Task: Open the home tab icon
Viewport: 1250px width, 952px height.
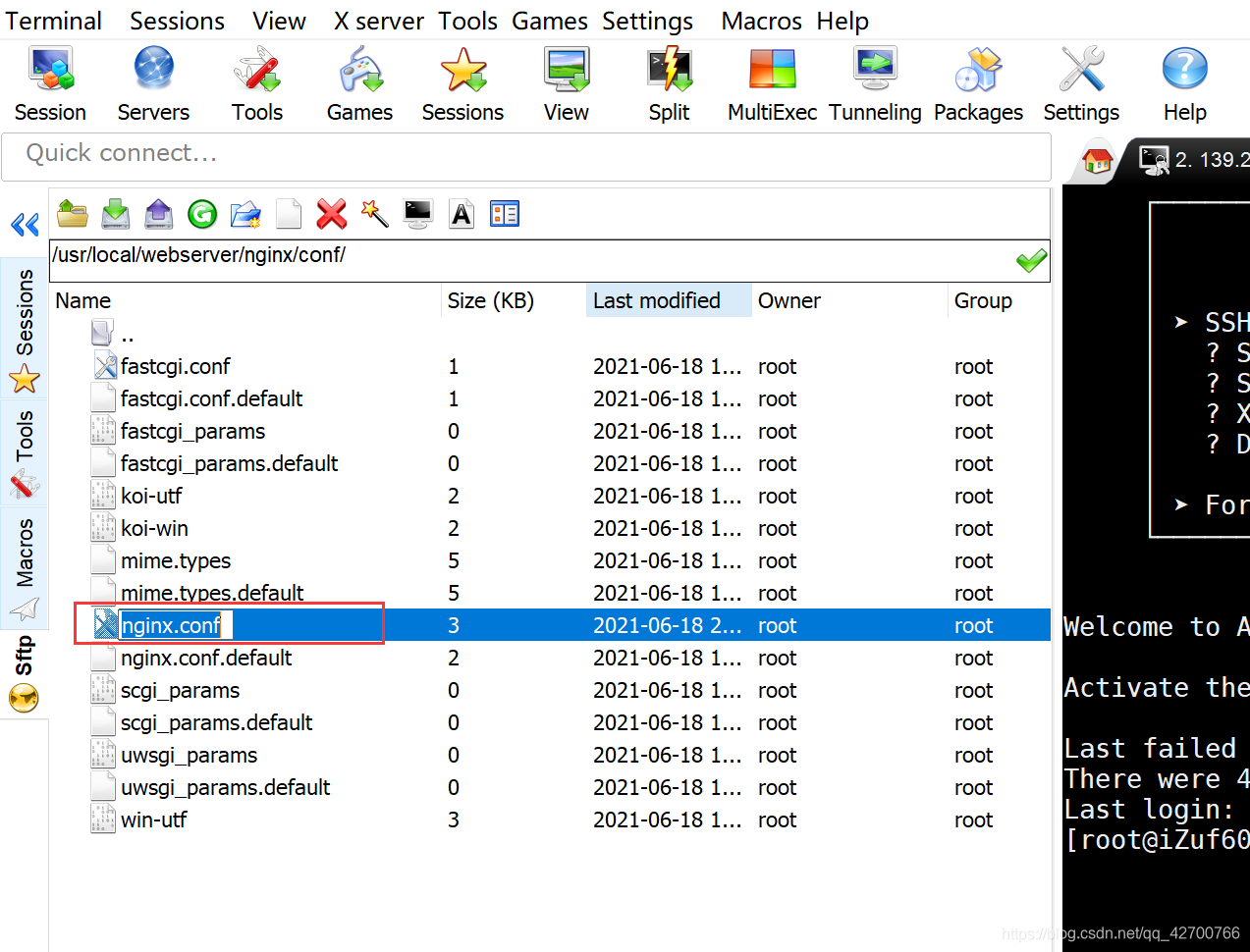Action: (x=1097, y=160)
